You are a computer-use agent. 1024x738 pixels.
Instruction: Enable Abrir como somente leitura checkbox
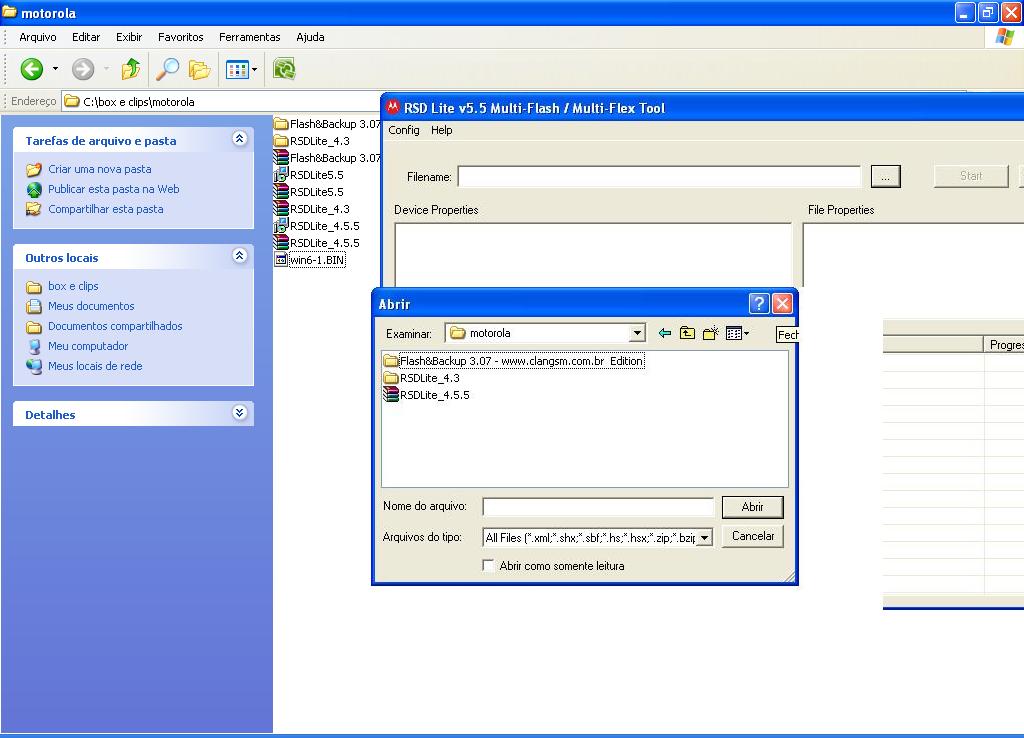click(488, 566)
